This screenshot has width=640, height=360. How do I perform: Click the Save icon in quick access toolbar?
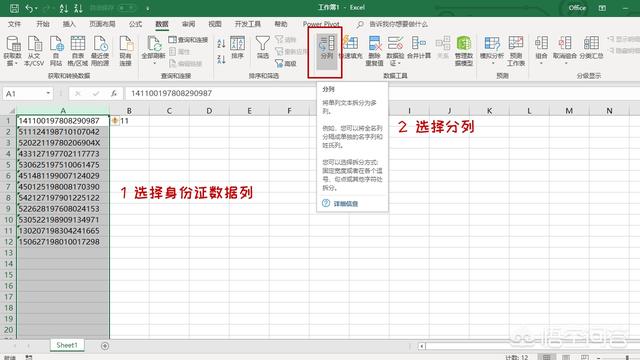point(14,8)
